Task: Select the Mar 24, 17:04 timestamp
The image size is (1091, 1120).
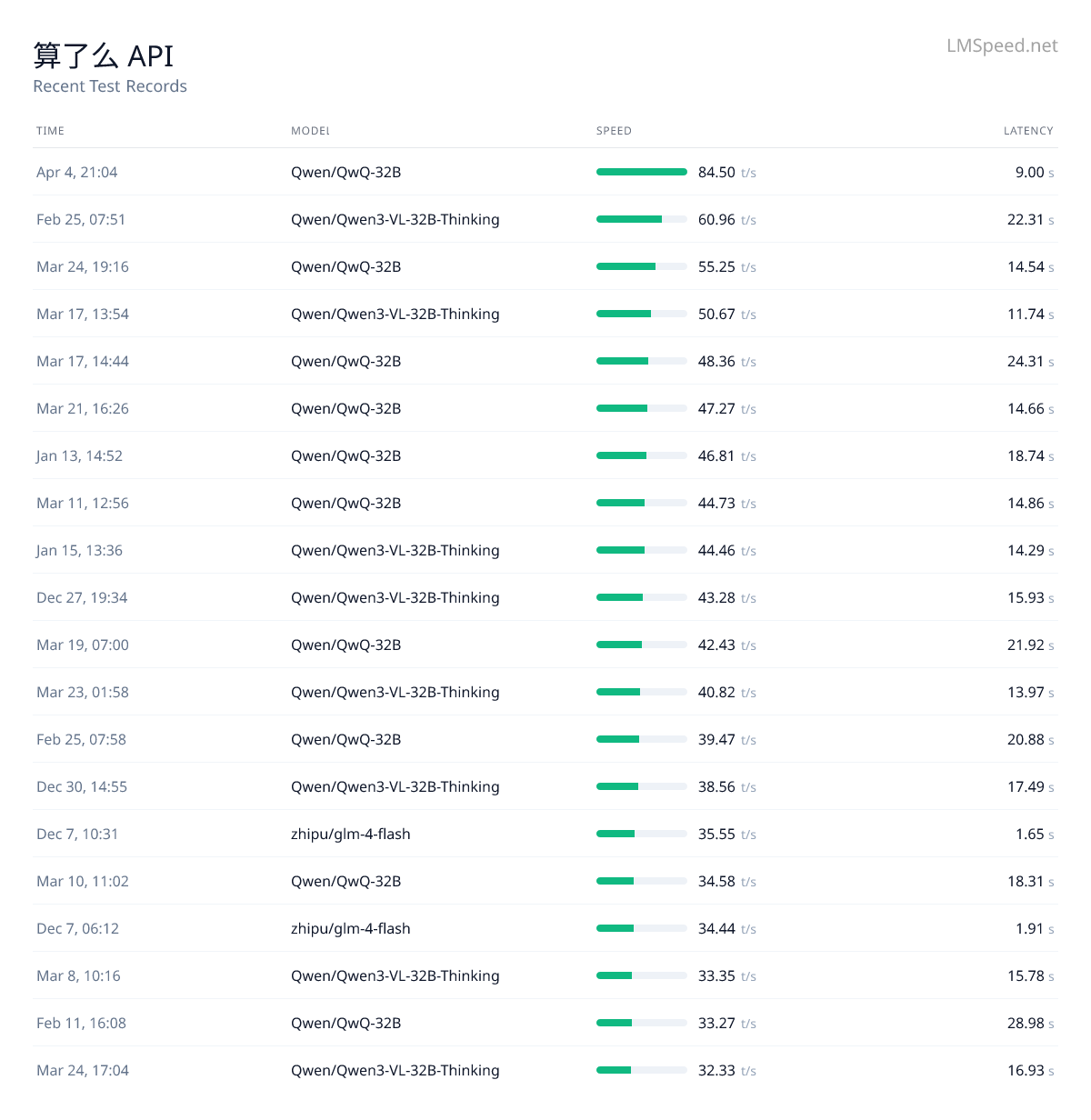Action: (x=83, y=1070)
